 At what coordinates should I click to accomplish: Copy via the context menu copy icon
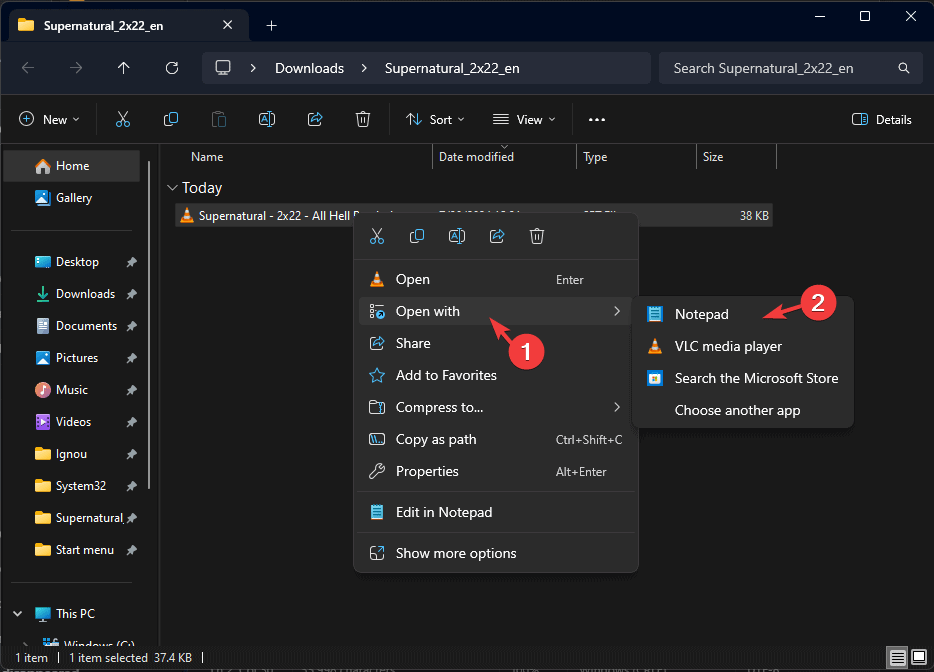coord(417,236)
